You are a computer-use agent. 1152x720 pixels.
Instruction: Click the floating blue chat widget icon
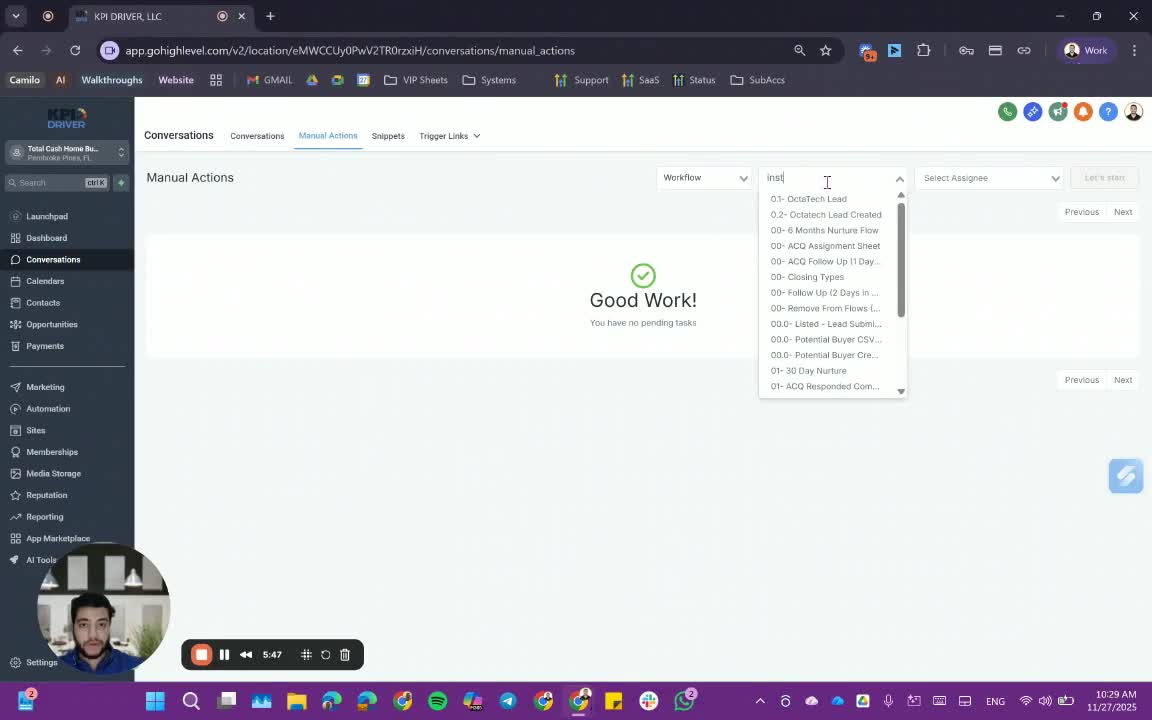1126,476
